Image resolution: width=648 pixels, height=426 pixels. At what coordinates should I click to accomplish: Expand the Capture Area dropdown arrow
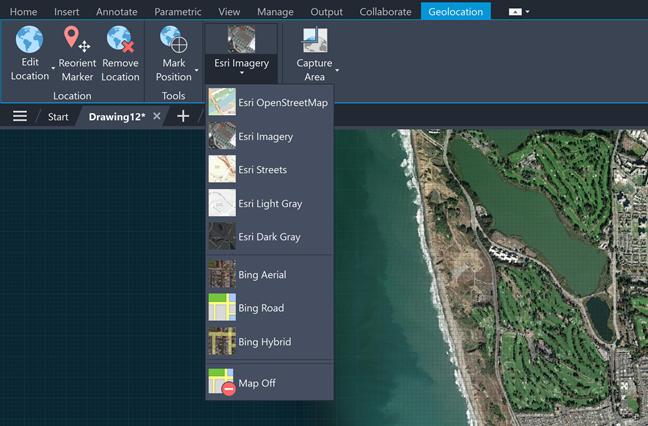pyautogui.click(x=337, y=70)
